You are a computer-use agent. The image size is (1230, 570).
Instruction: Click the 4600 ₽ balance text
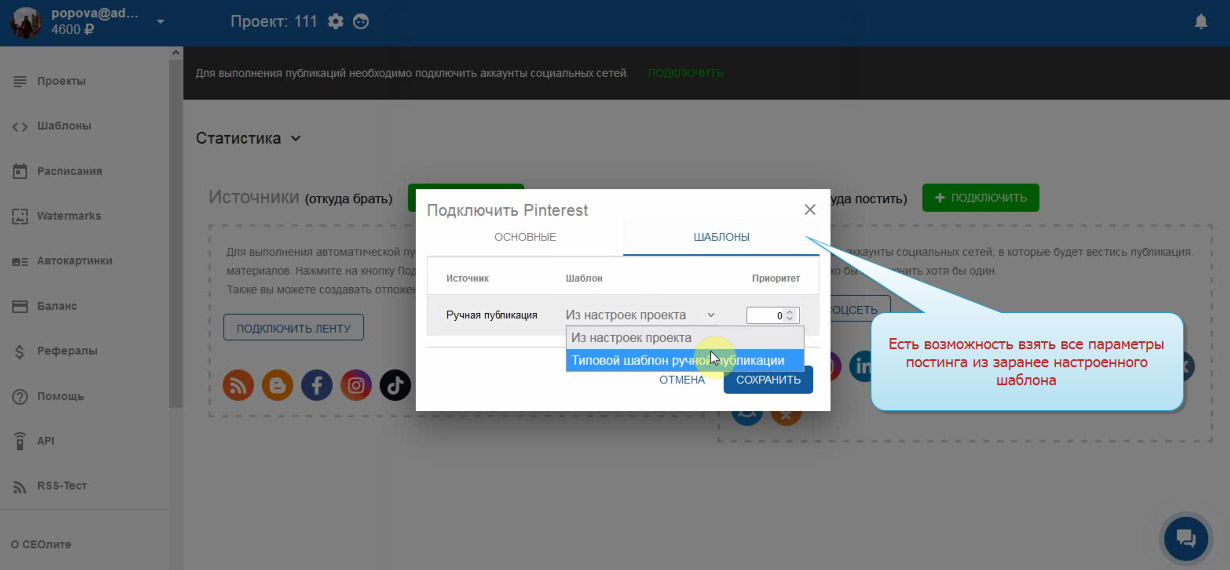(73, 30)
